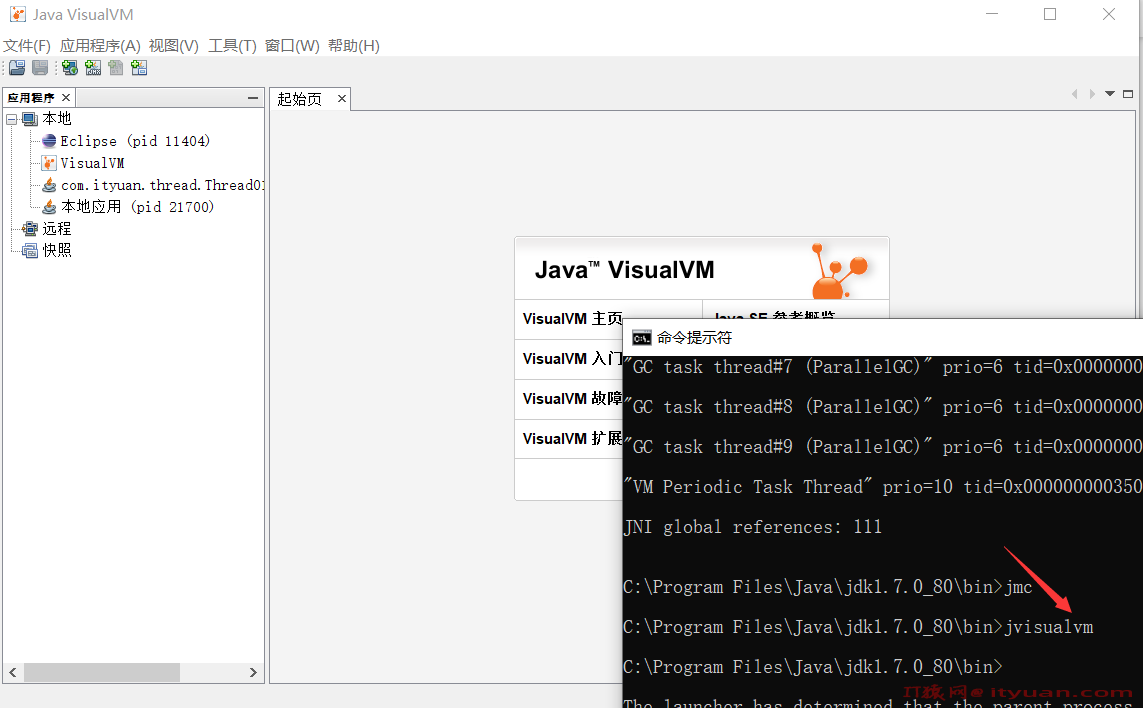Maximize the Java VisualVM window
The image size is (1143, 708).
tap(1050, 14)
